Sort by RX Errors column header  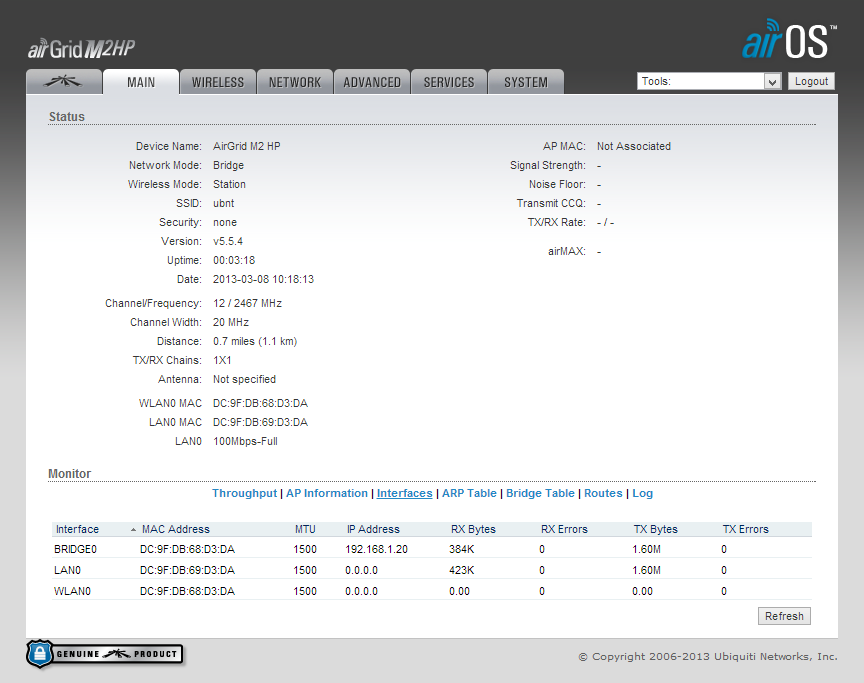564,529
